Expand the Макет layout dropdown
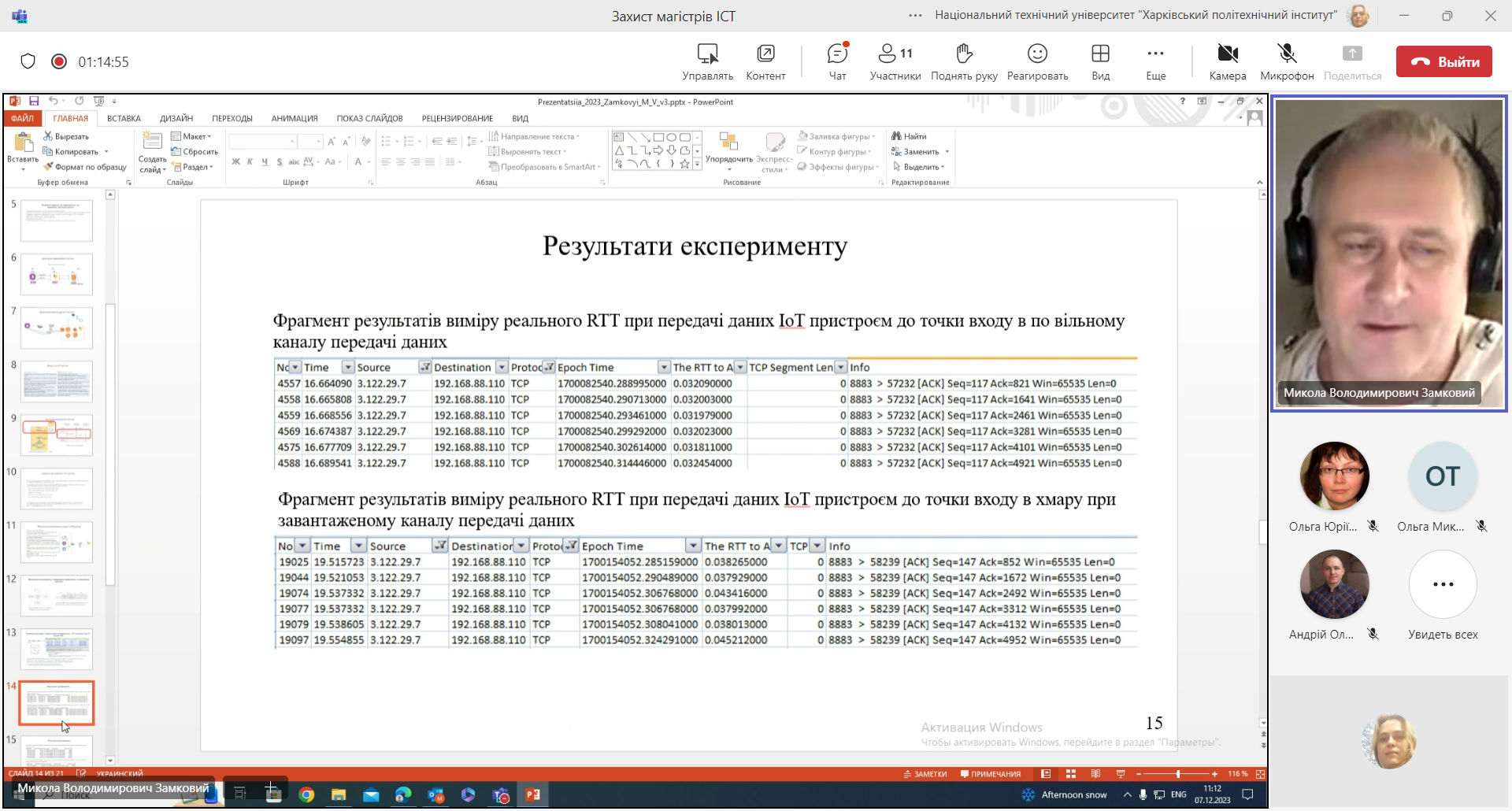Viewport: 1512px width, 811px height. coord(192,136)
